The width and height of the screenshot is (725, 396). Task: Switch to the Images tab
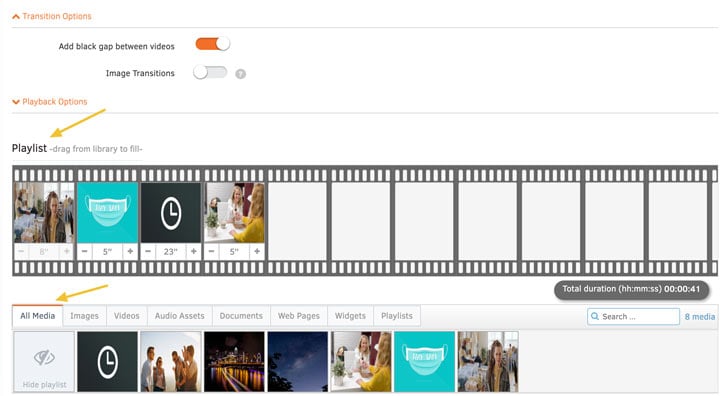tap(84, 316)
